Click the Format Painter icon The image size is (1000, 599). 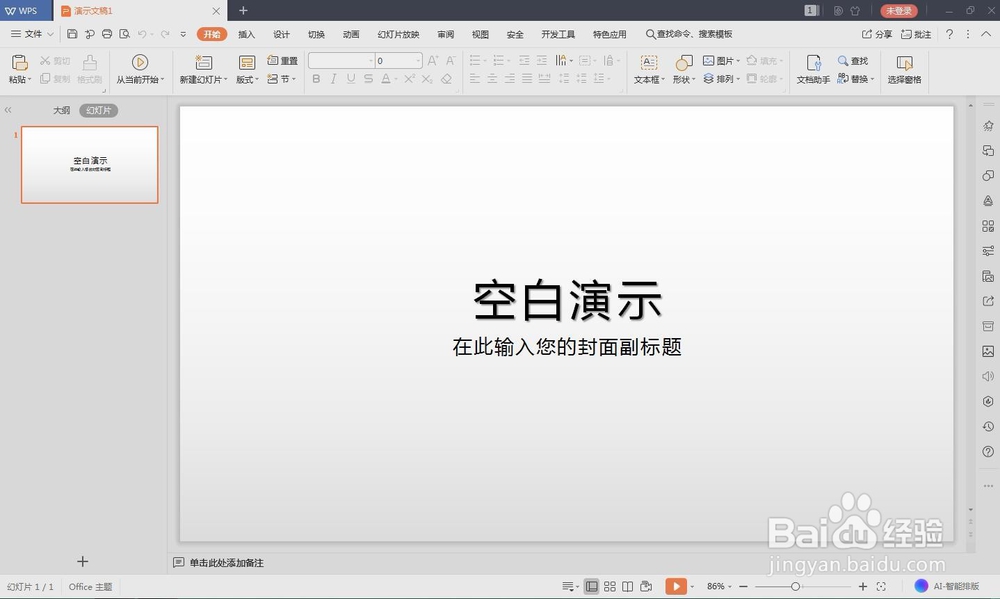89,63
